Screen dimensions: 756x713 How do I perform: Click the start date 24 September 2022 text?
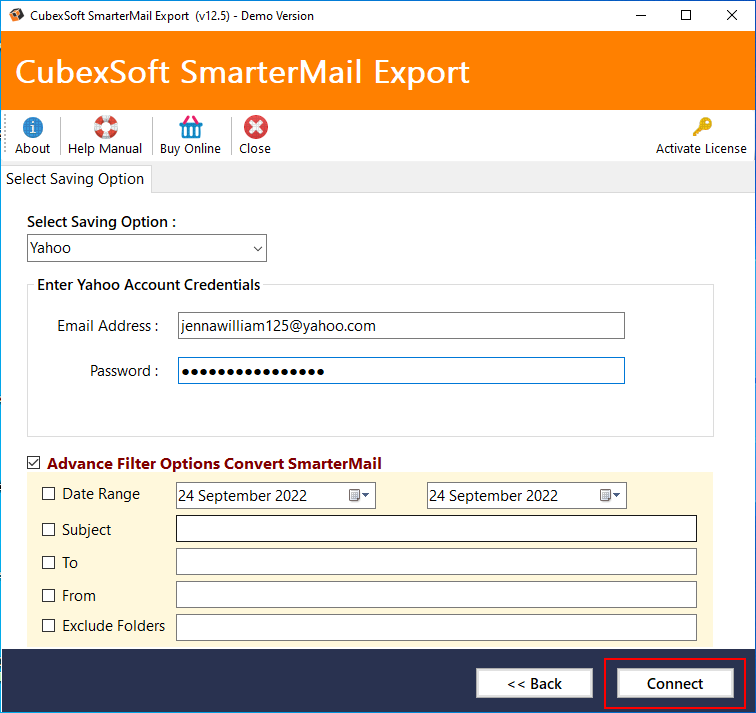point(243,496)
